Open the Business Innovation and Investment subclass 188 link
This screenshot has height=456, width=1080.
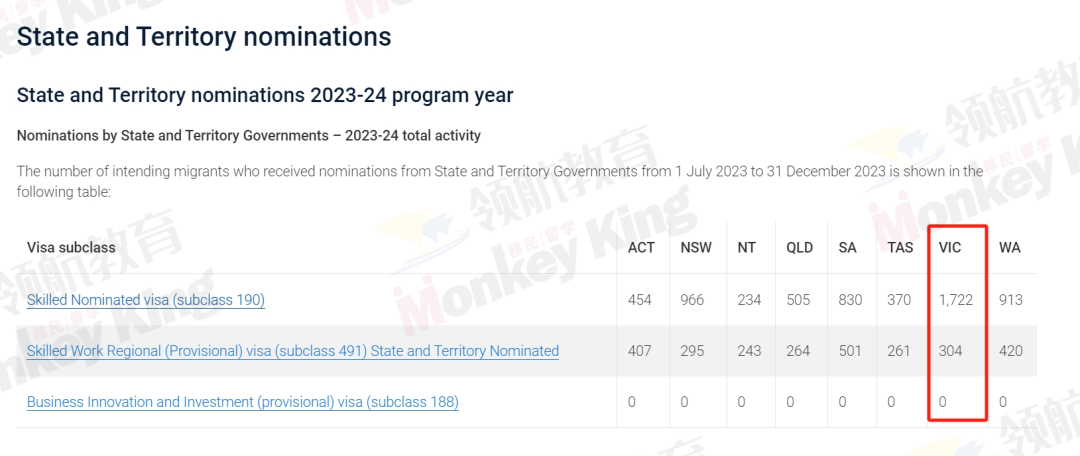[242, 402]
